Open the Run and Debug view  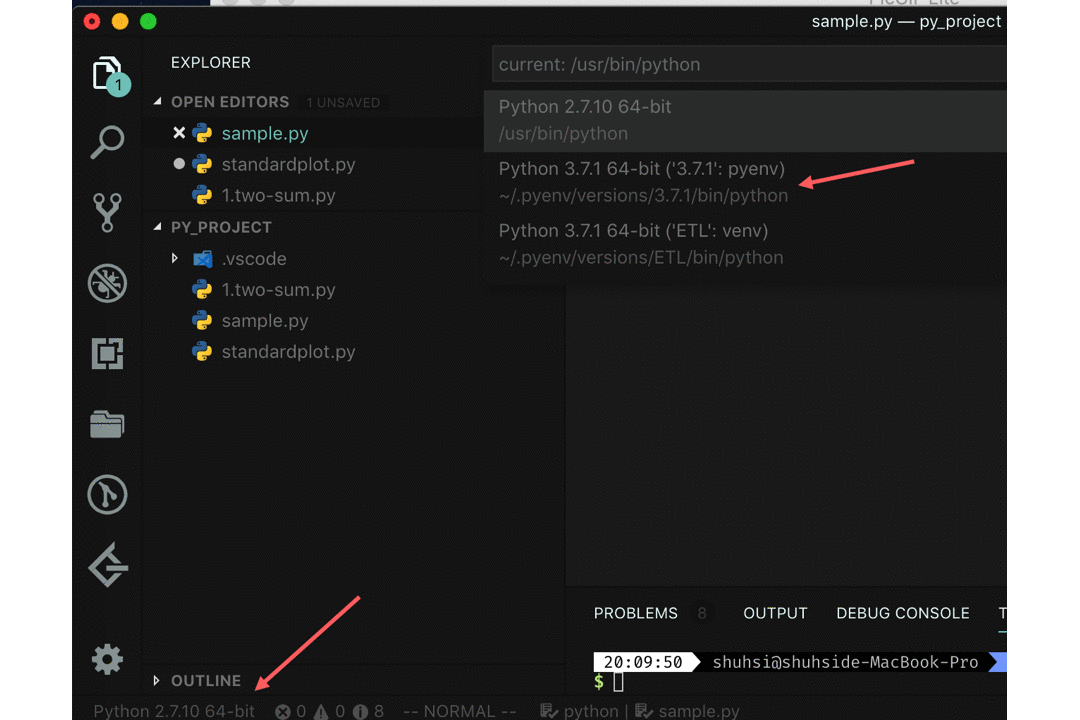point(107,283)
